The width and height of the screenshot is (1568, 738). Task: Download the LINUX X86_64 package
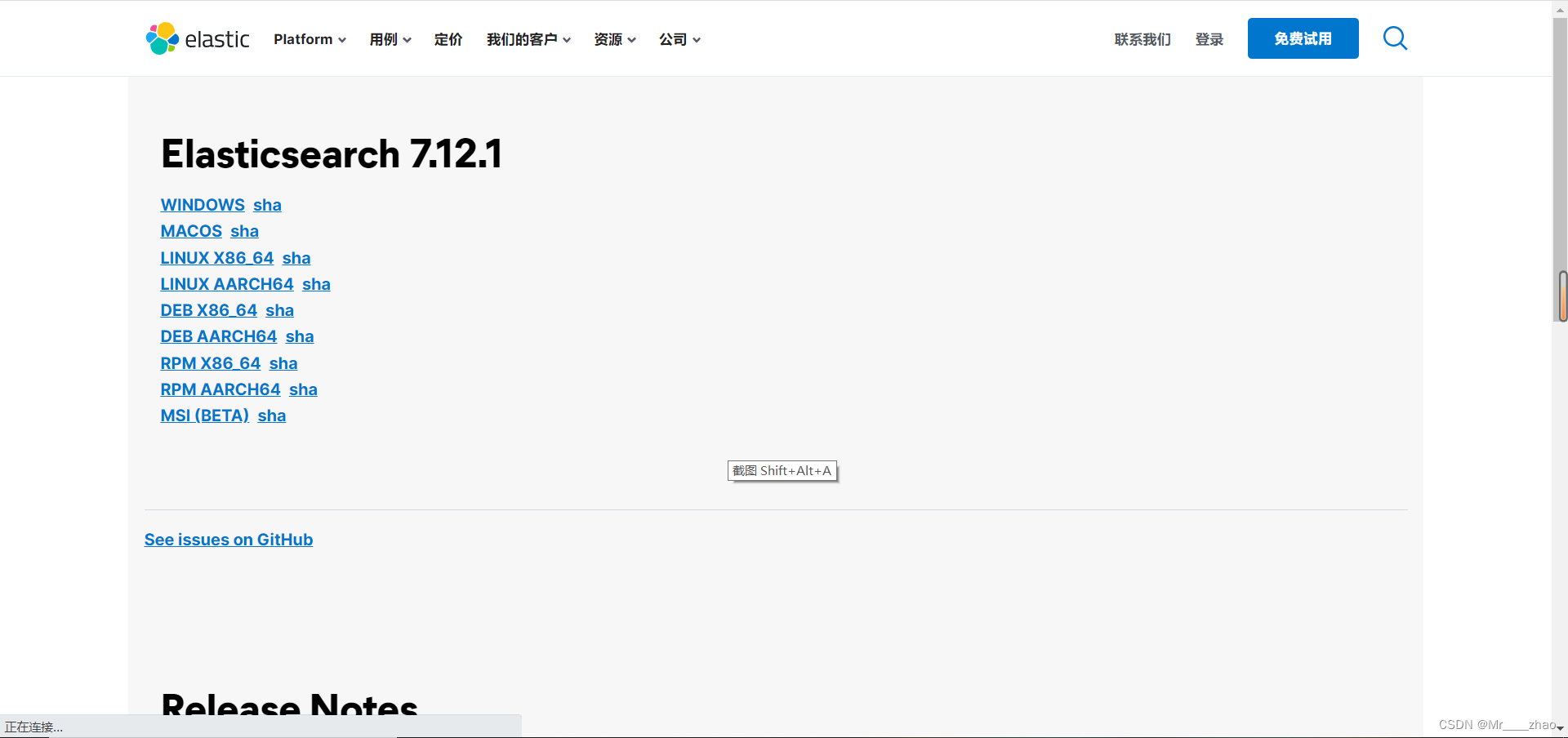217,258
